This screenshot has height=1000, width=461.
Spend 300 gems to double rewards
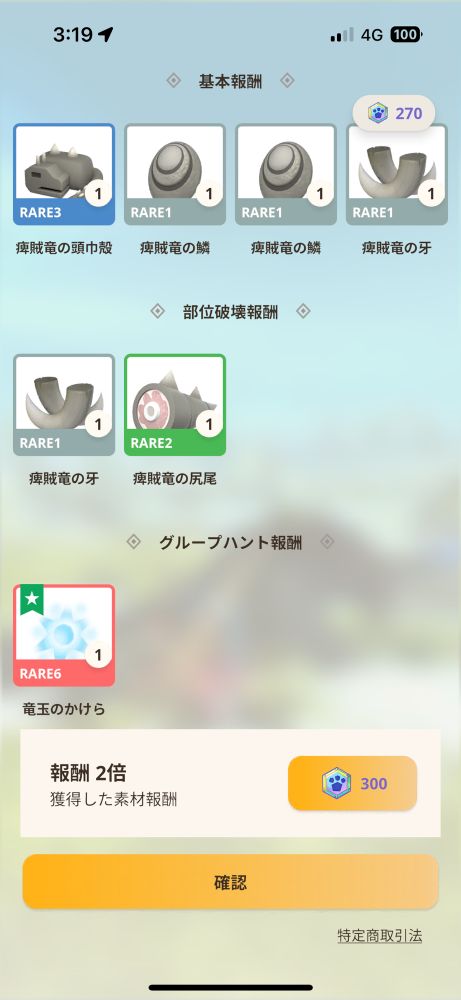[353, 783]
